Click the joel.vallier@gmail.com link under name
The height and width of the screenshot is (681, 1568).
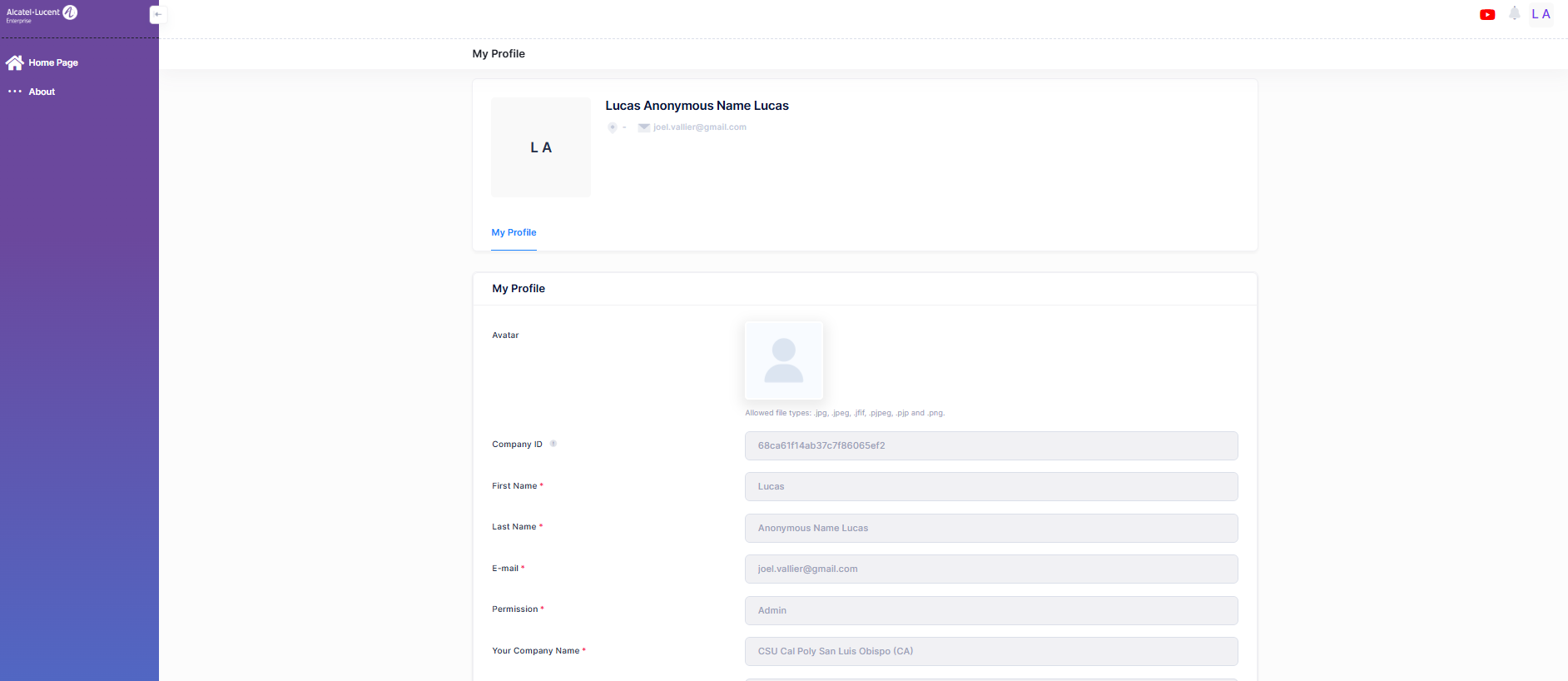coord(699,127)
